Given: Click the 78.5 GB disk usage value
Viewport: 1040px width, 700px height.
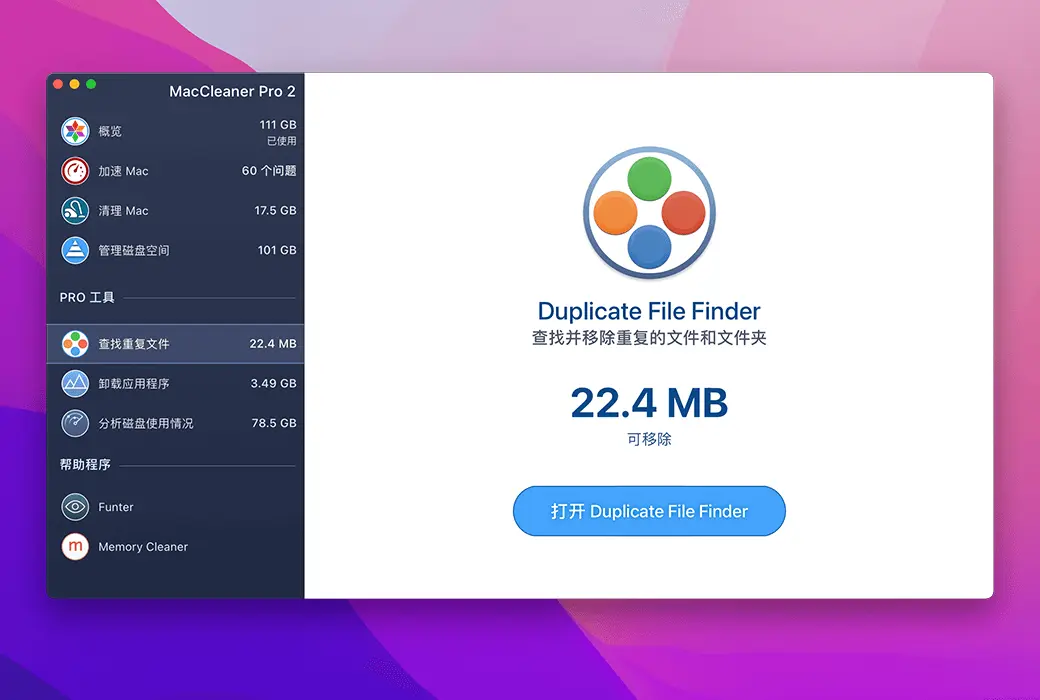Looking at the screenshot, I should point(274,423).
